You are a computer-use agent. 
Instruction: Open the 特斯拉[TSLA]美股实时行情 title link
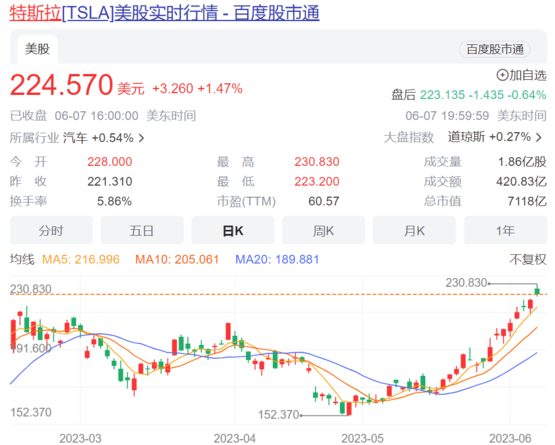(165, 13)
